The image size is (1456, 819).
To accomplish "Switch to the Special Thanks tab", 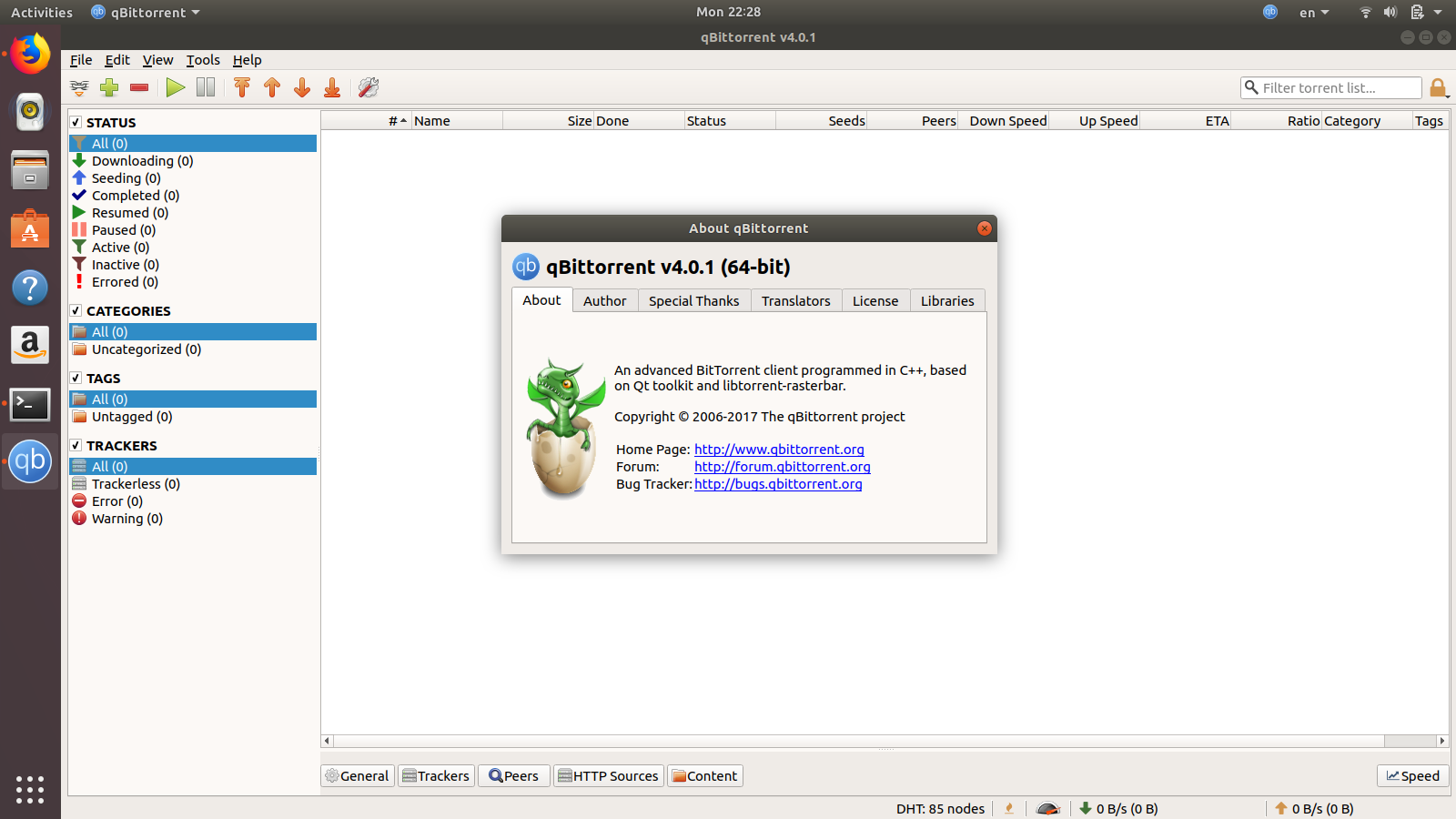I will [694, 301].
